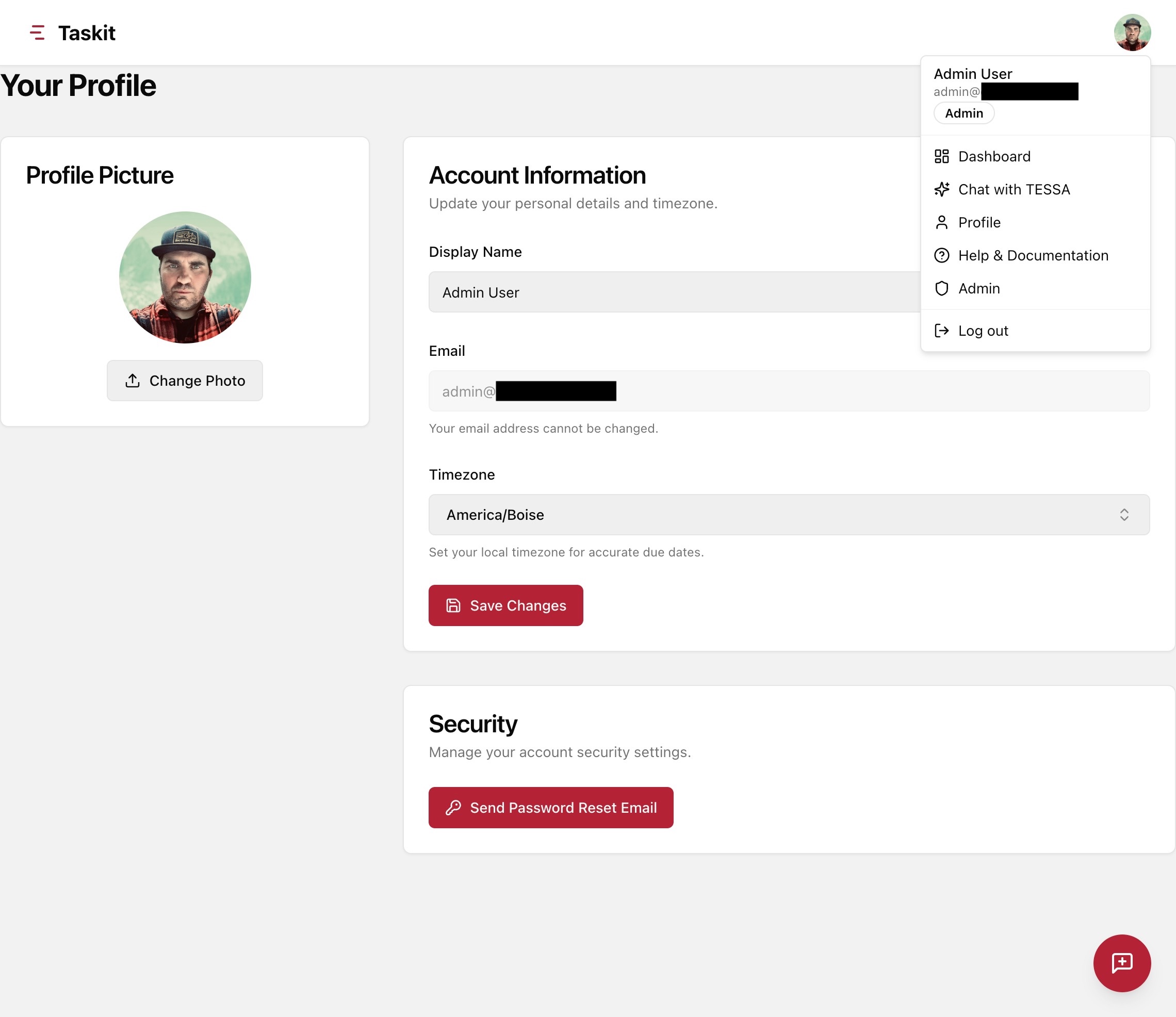Click the key icon on password reset button
Viewport: 1176px width, 1017px height.
pos(452,808)
